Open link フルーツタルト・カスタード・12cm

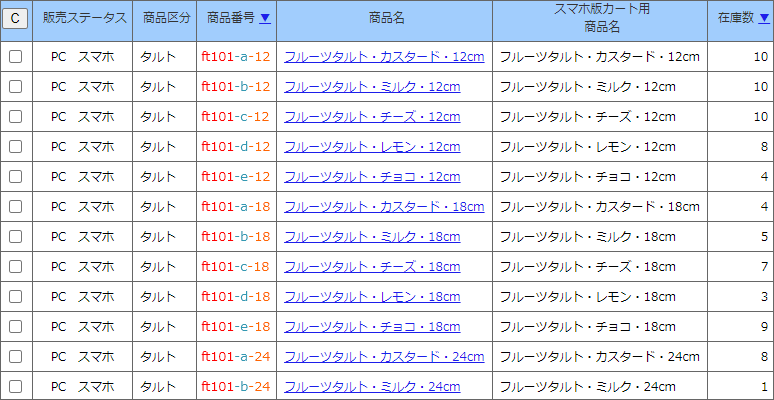(x=384, y=57)
